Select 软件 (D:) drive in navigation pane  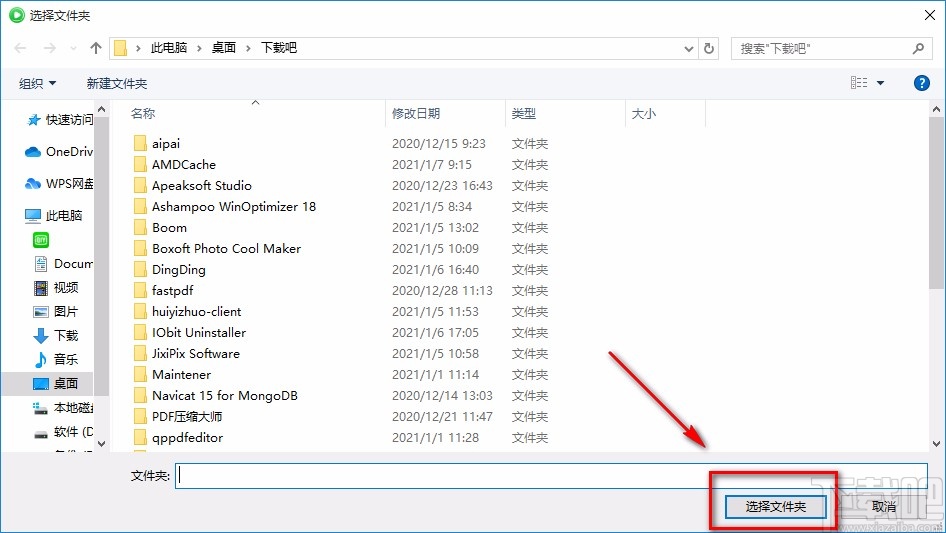[63, 432]
